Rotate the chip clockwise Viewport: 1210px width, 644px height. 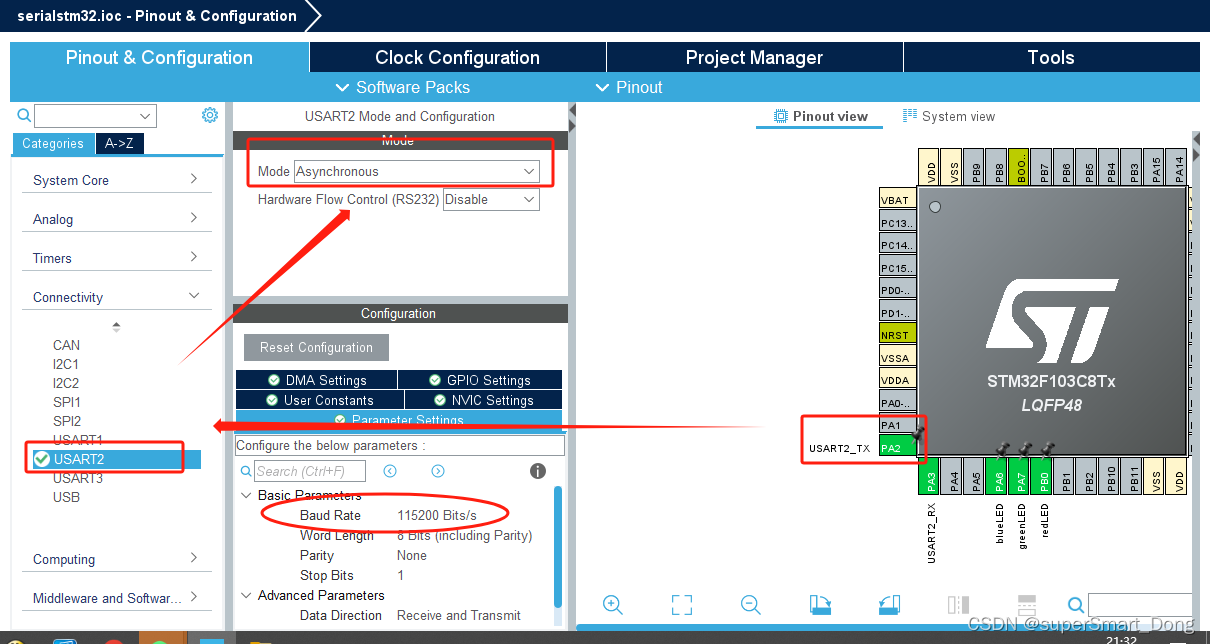(820, 604)
